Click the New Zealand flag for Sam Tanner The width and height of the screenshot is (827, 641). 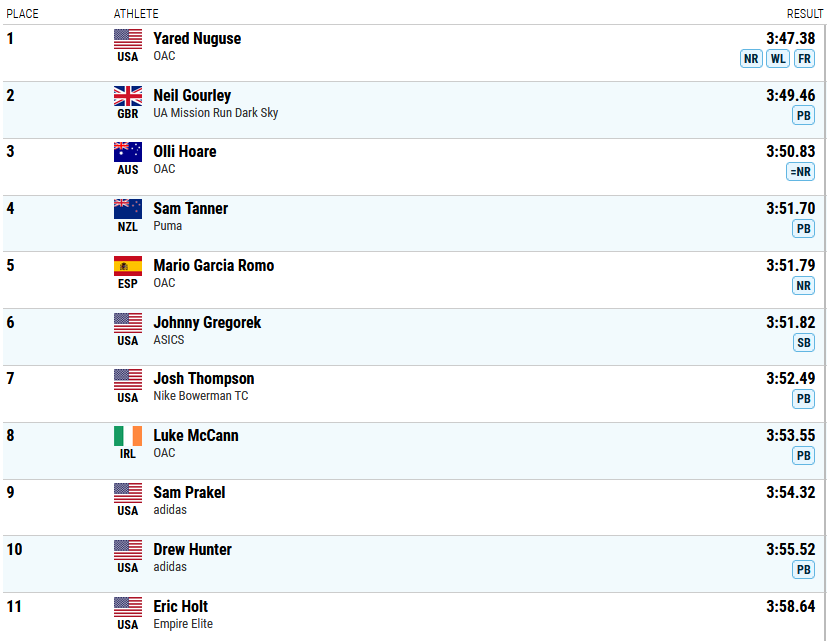tap(128, 209)
